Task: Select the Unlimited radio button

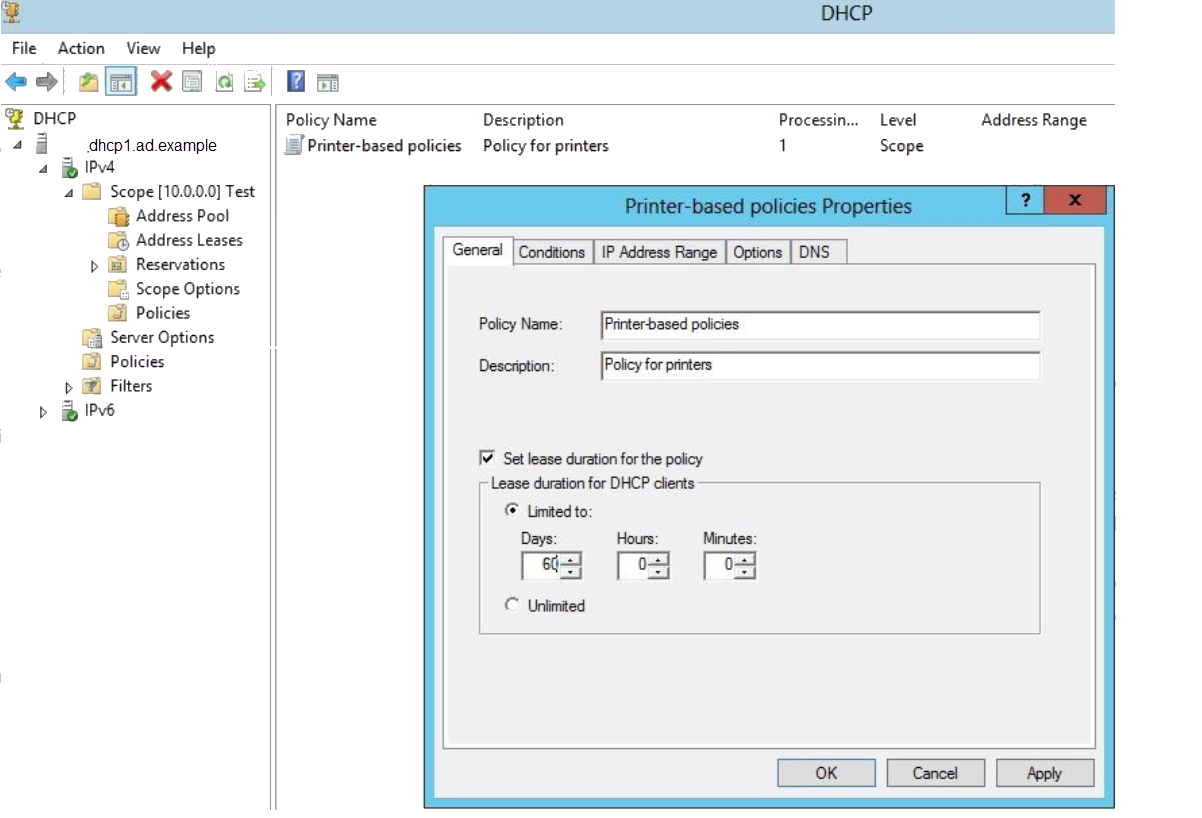Action: coord(513,604)
